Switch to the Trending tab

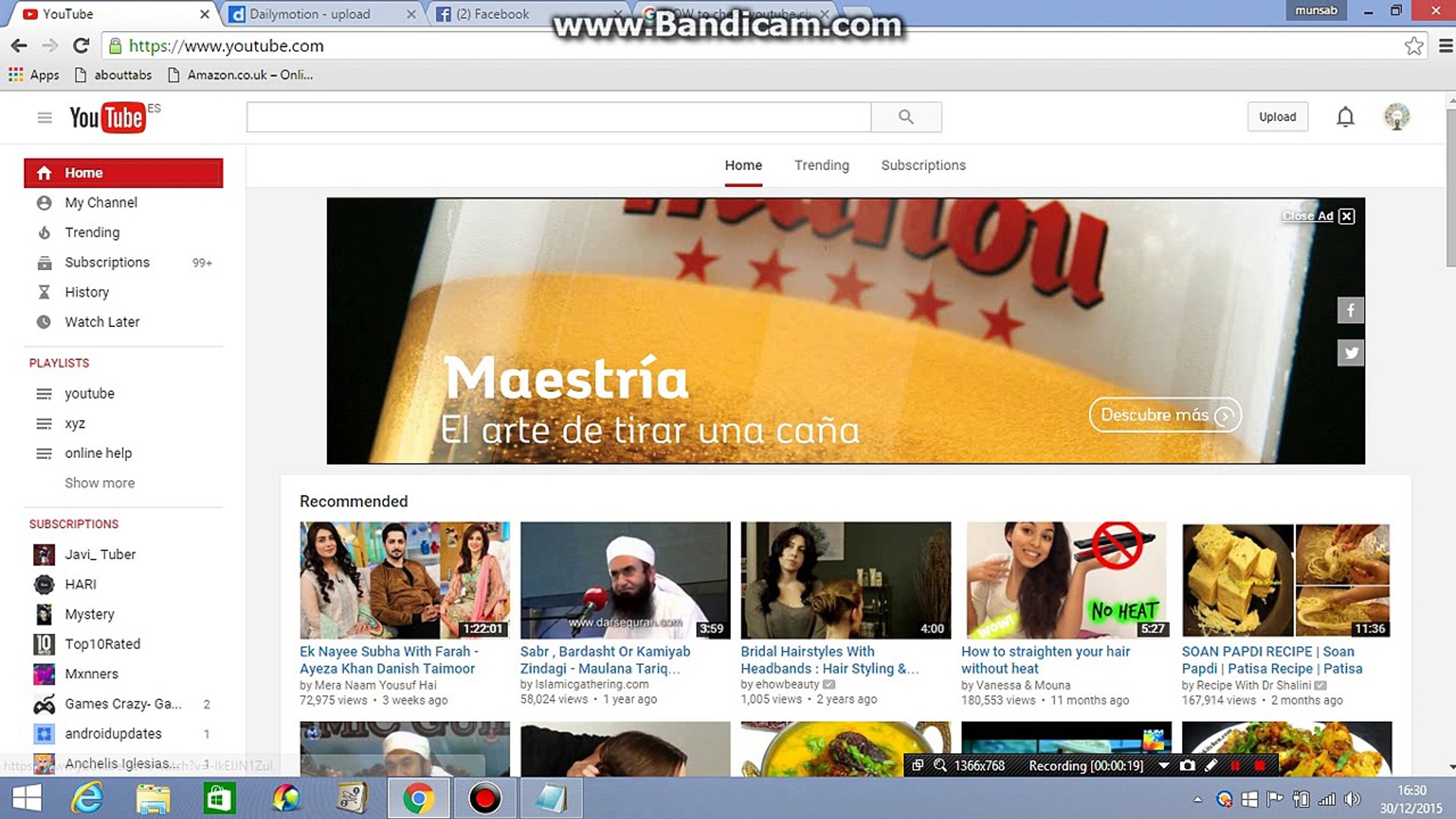821,165
